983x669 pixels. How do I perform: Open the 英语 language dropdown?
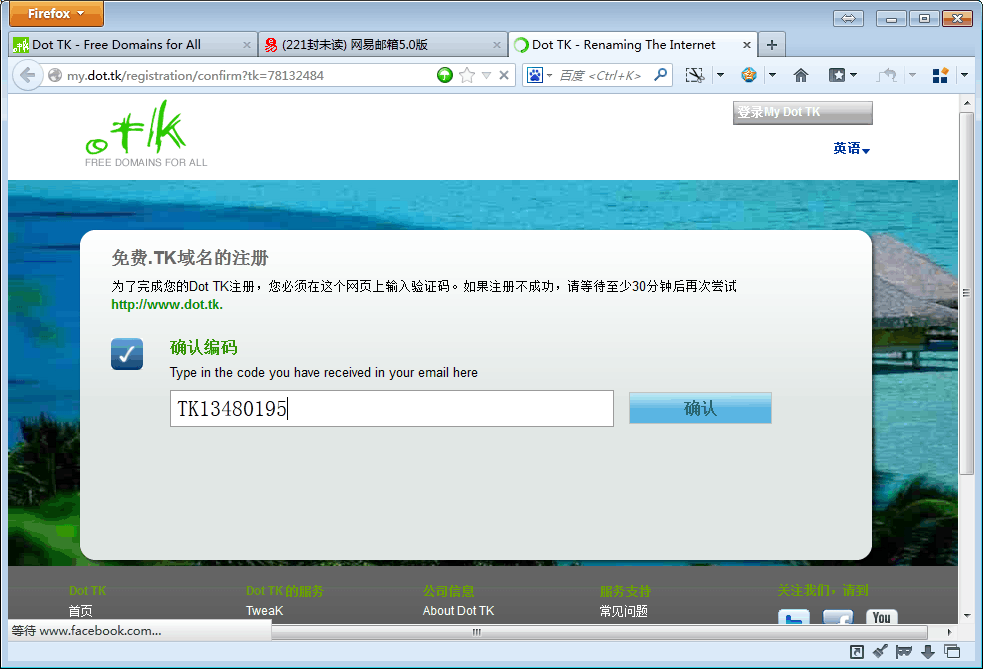click(852, 149)
